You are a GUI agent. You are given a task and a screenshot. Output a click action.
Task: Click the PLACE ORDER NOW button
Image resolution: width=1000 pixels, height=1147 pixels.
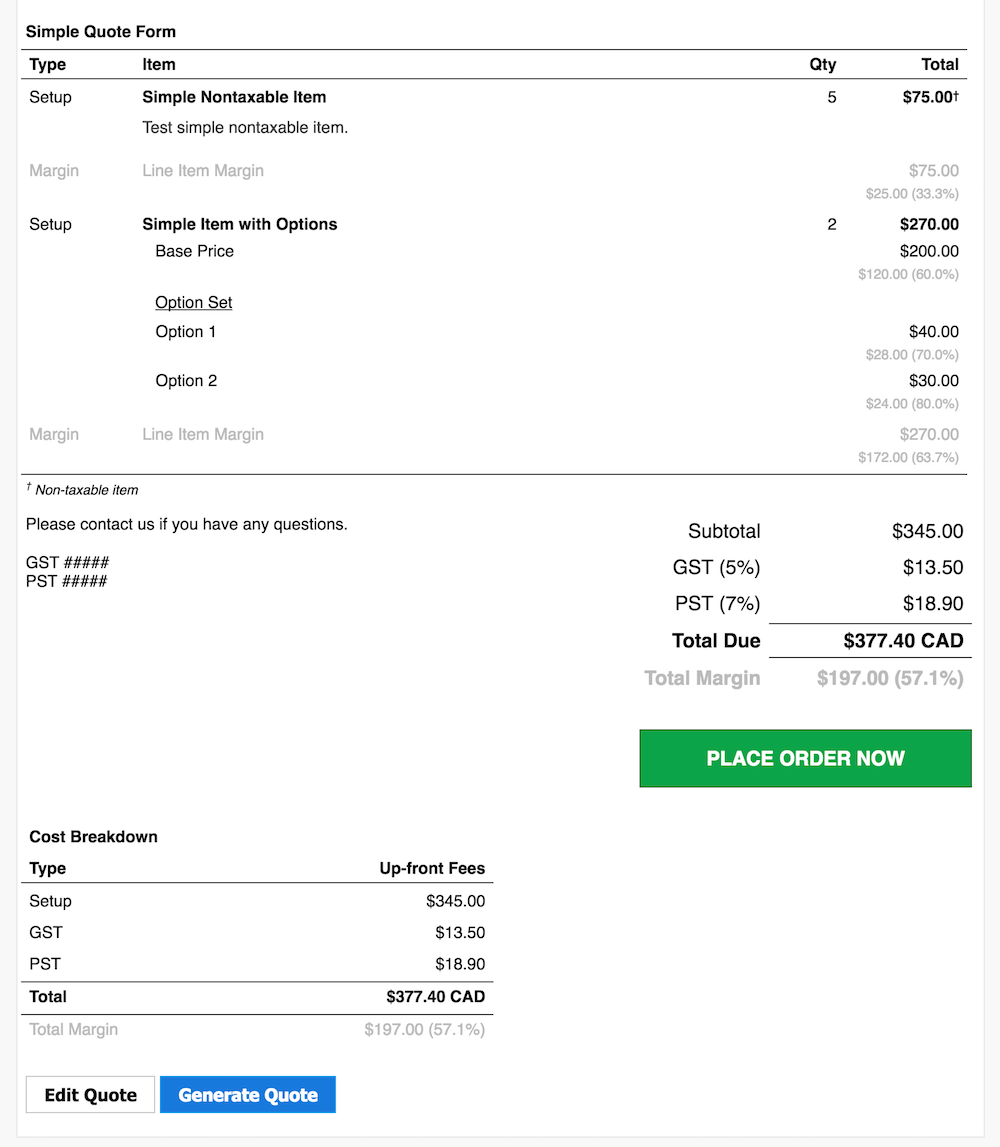[x=805, y=758]
